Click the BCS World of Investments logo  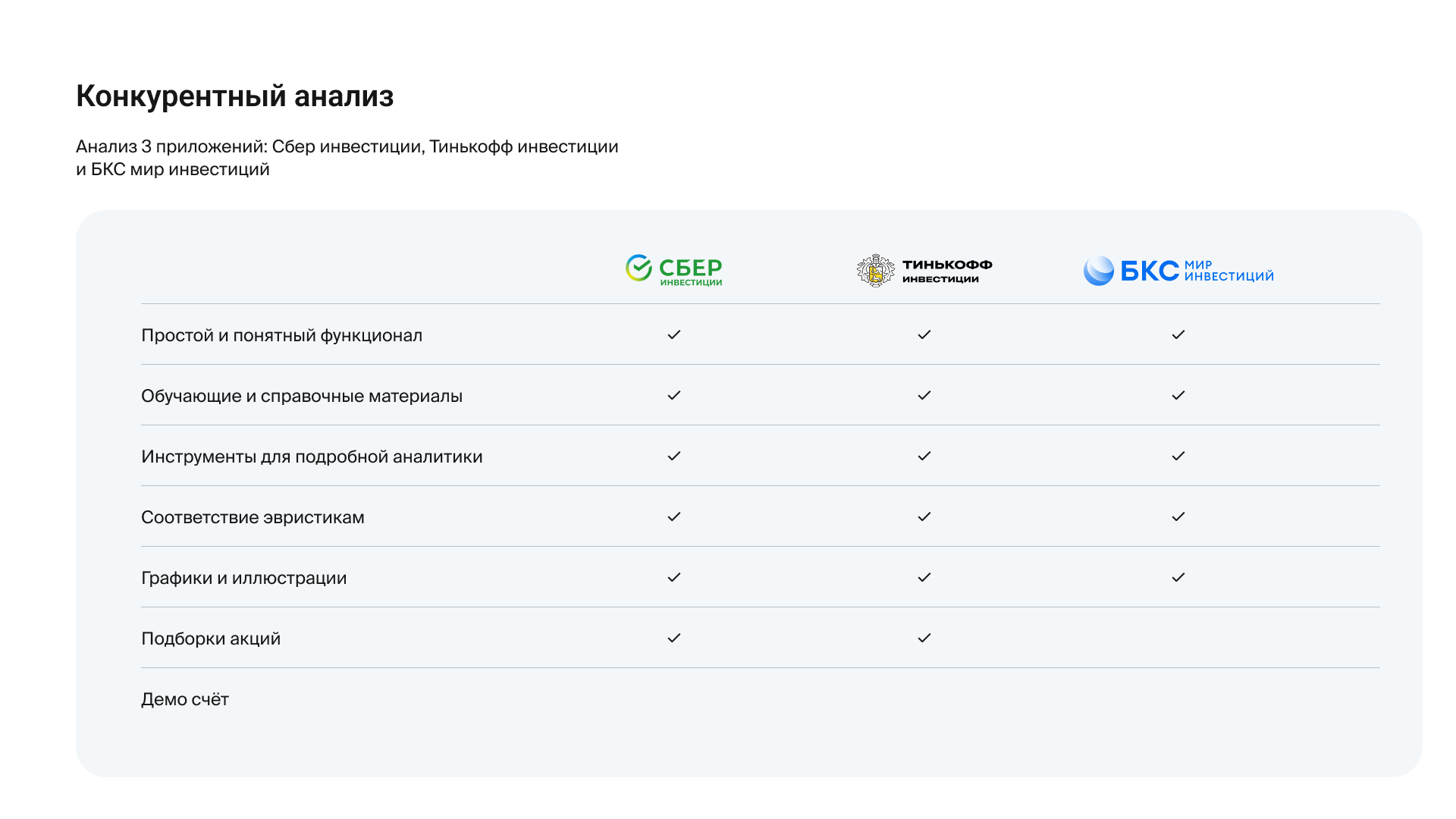tap(1178, 271)
